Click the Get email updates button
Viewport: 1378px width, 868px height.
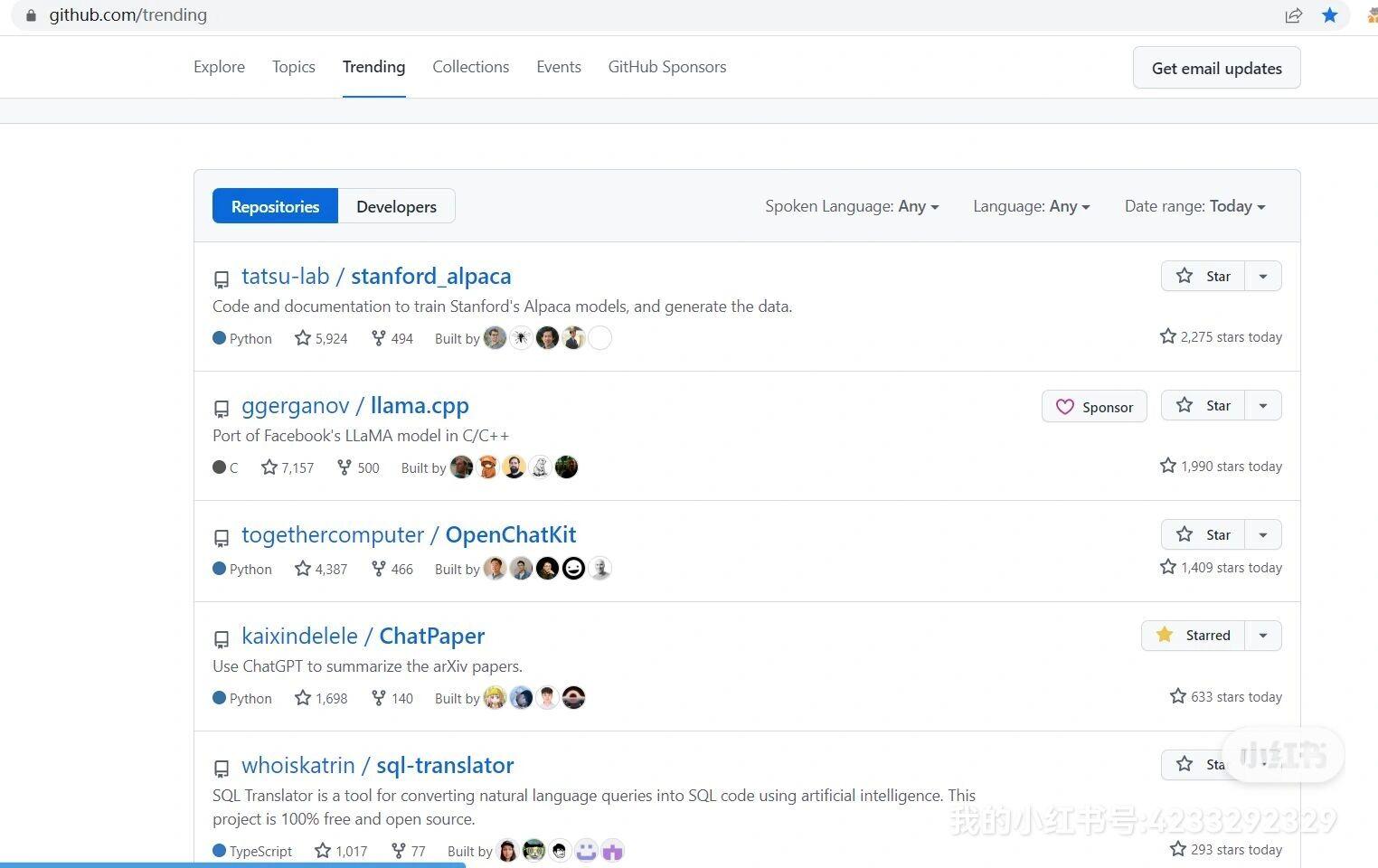pos(1215,68)
